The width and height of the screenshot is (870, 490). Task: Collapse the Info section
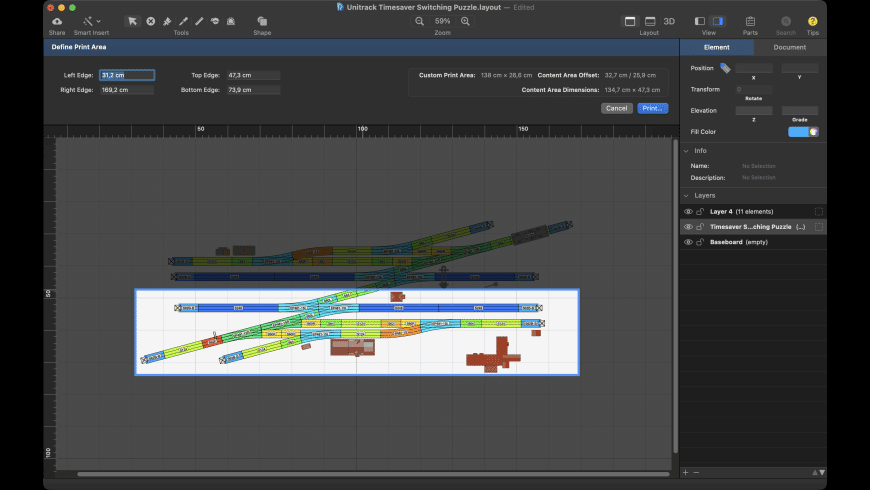pyautogui.click(x=686, y=151)
